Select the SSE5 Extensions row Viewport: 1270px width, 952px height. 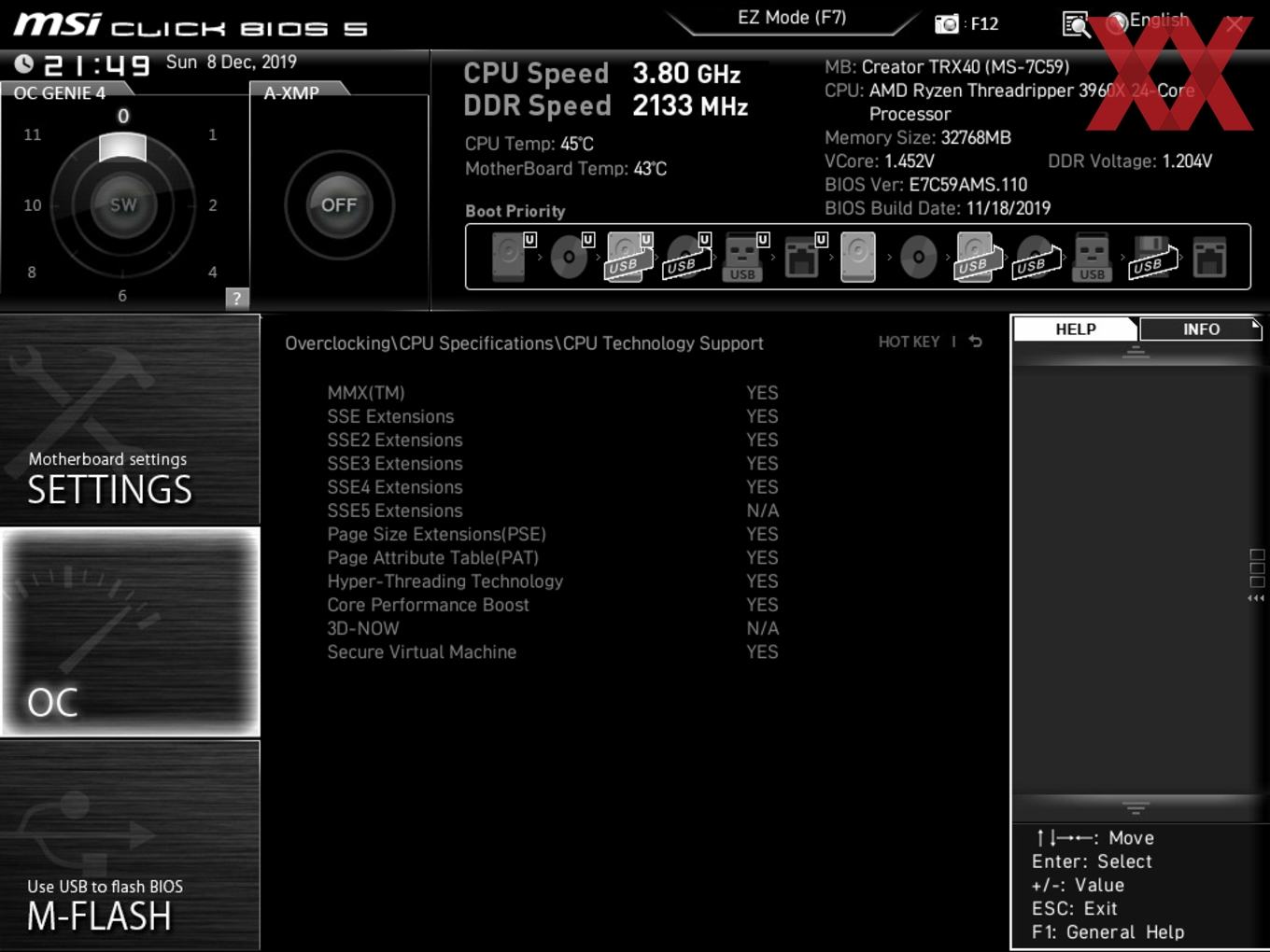coord(553,511)
